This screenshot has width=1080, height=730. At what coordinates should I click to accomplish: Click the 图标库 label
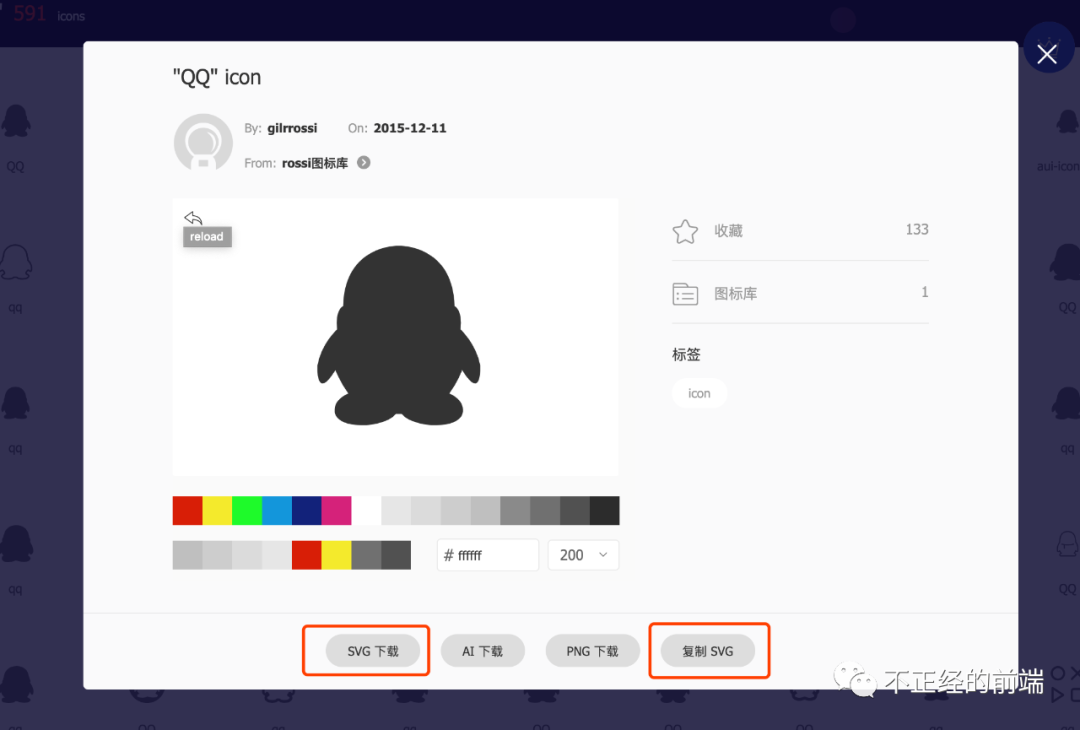(736, 293)
